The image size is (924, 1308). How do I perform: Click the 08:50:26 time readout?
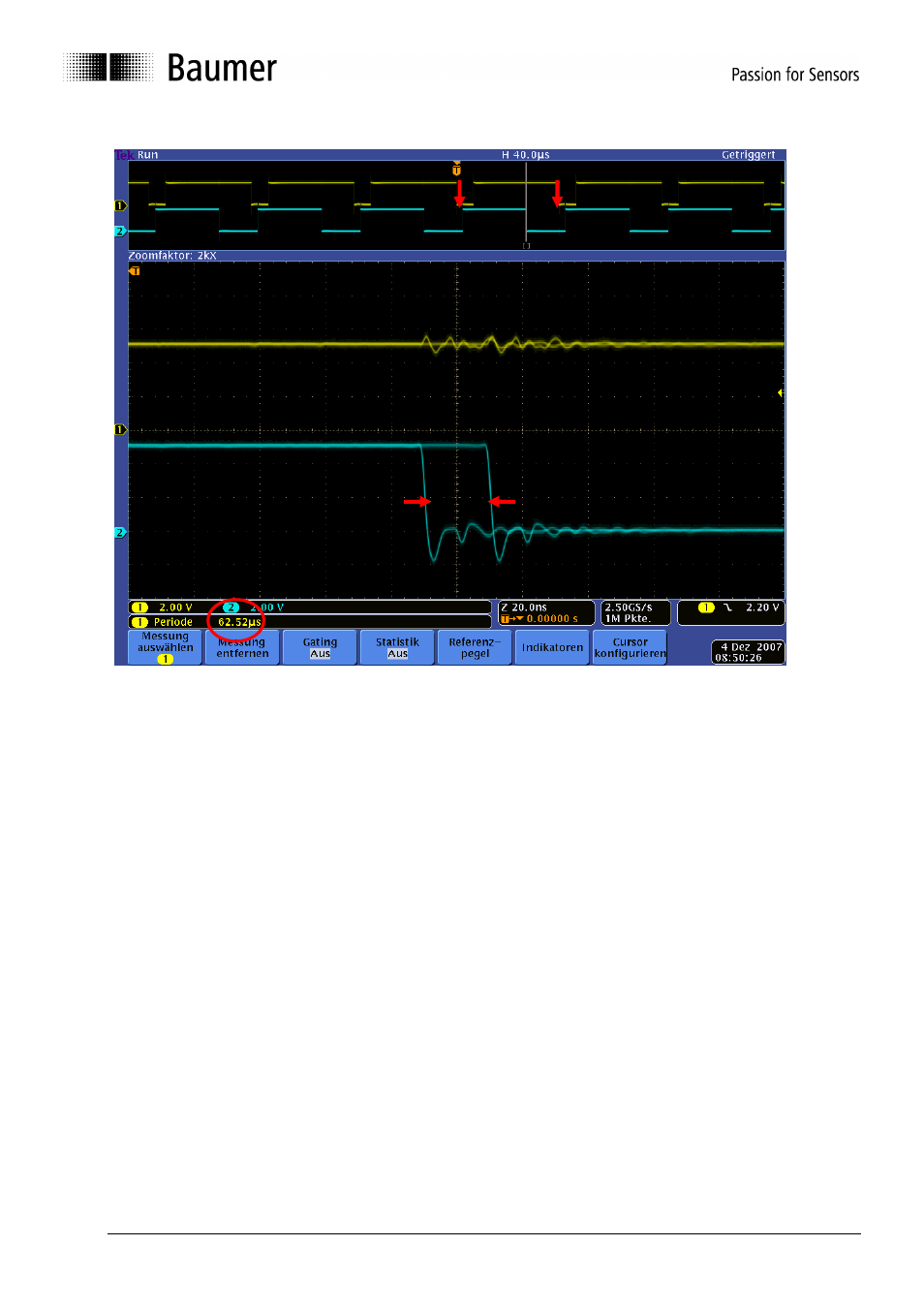(739, 658)
